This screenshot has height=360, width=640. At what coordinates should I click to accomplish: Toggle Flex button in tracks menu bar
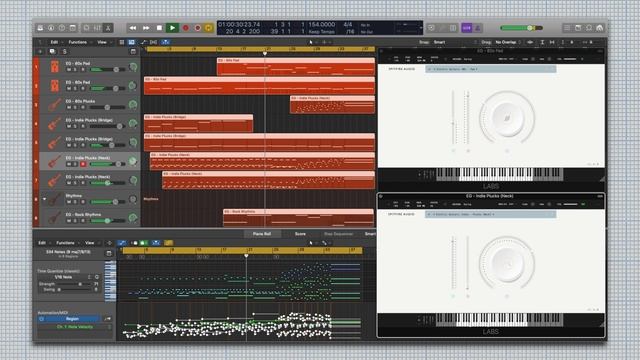[x=153, y=42]
